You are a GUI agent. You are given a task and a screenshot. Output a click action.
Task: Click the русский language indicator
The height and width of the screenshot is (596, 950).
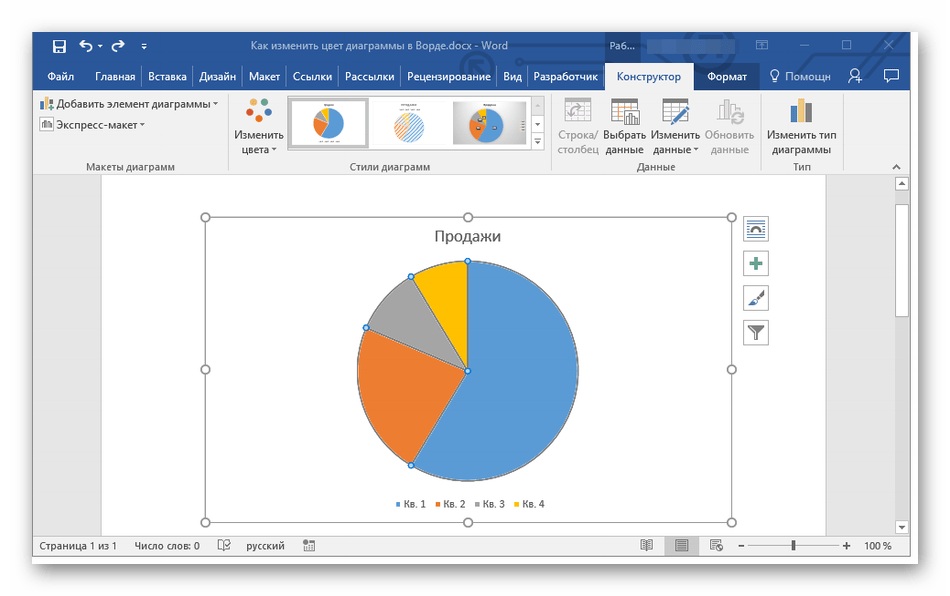[x=266, y=546]
